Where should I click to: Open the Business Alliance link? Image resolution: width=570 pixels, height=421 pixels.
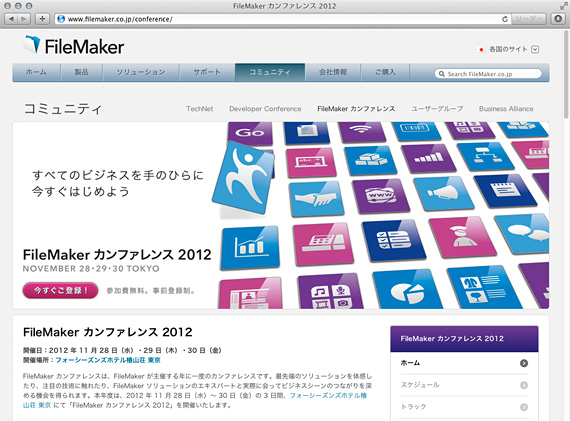506,109
